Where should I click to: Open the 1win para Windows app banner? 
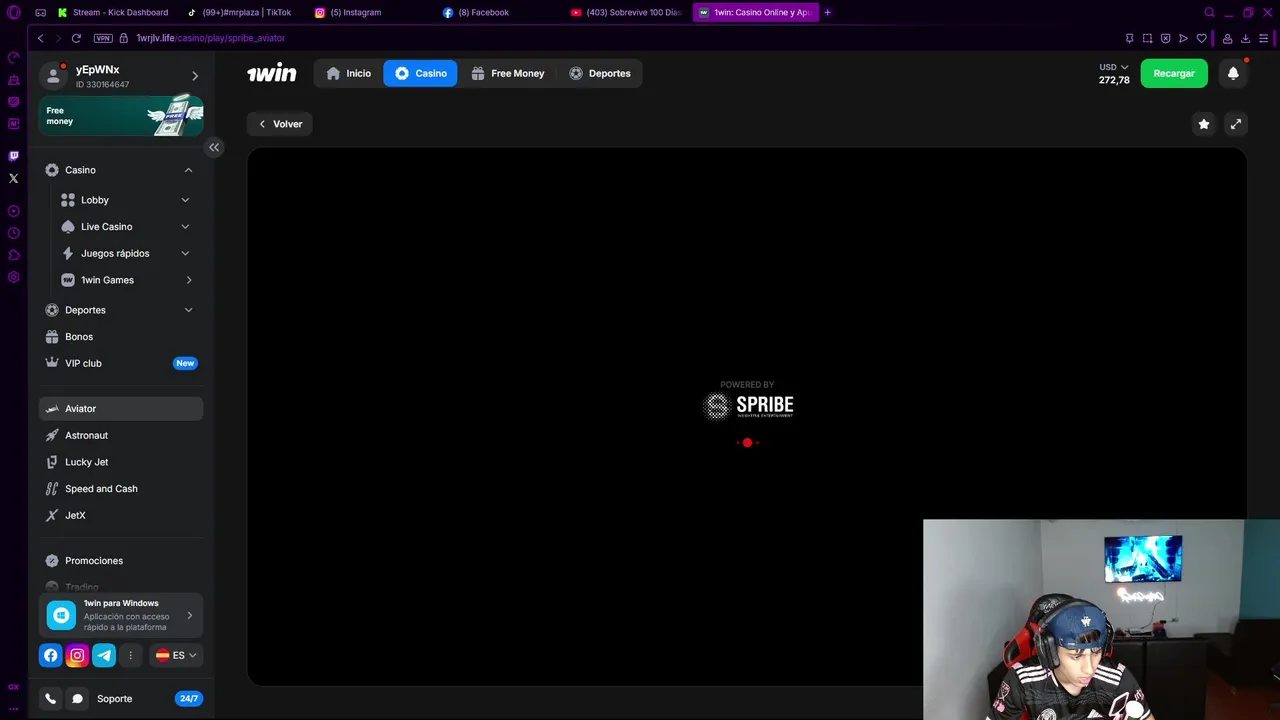(121, 615)
